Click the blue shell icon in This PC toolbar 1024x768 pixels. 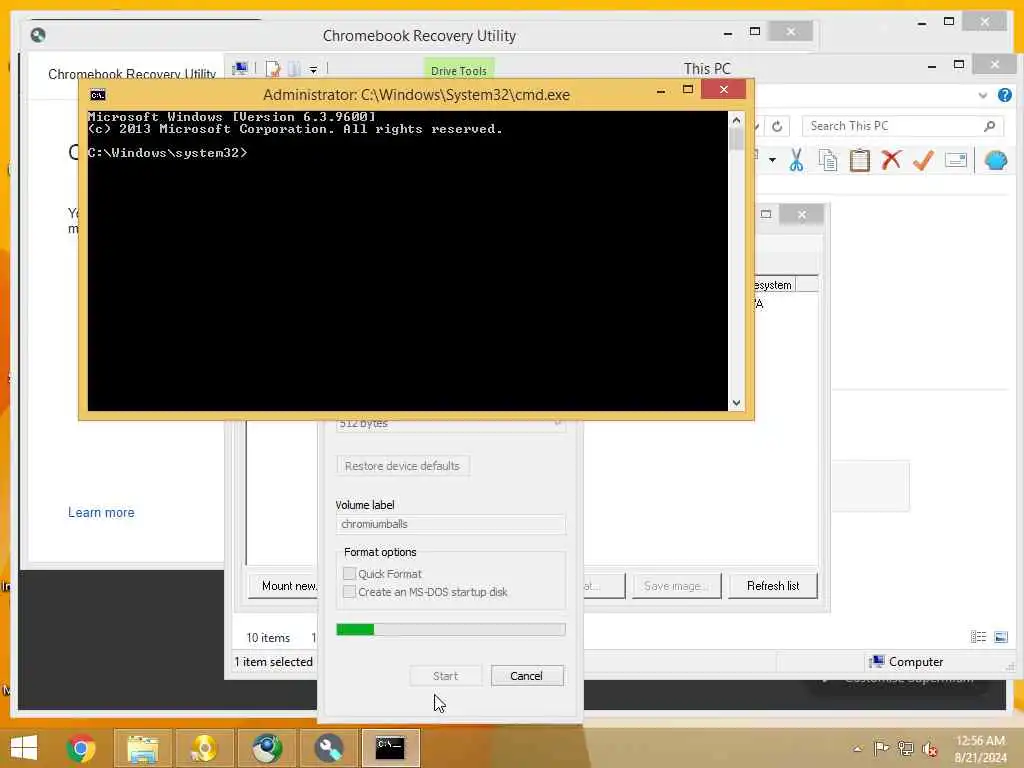(995, 160)
